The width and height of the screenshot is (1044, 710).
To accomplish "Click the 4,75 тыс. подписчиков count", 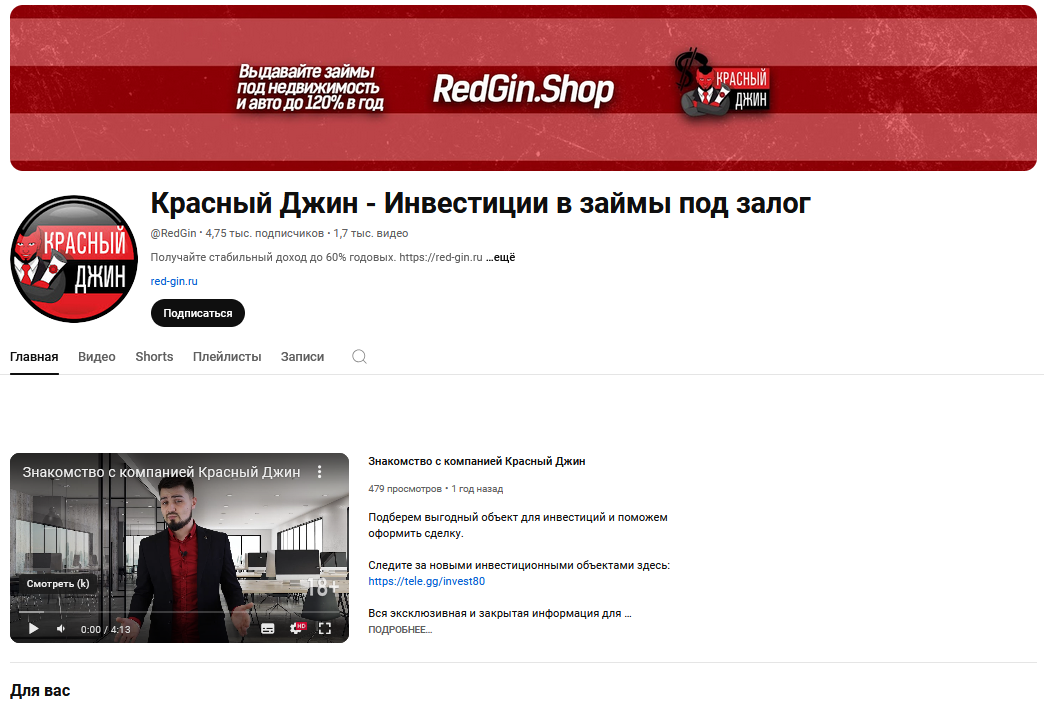I will coord(264,233).
